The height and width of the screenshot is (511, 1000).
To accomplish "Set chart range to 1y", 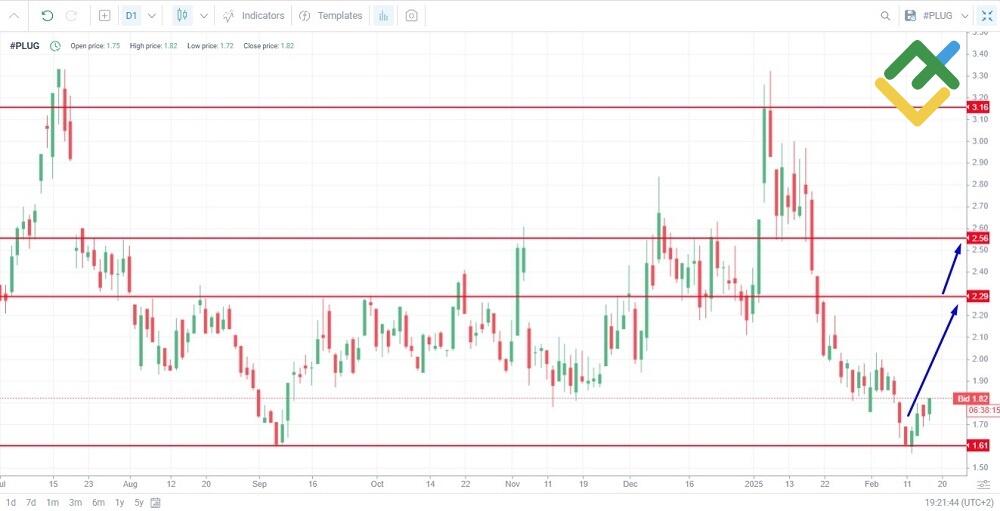I will (x=119, y=503).
